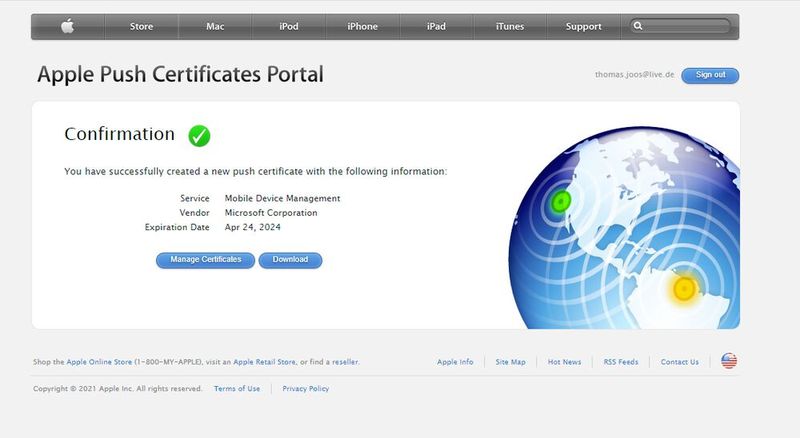Open the Apple Info footer link
The image size is (800, 438).
point(455,362)
